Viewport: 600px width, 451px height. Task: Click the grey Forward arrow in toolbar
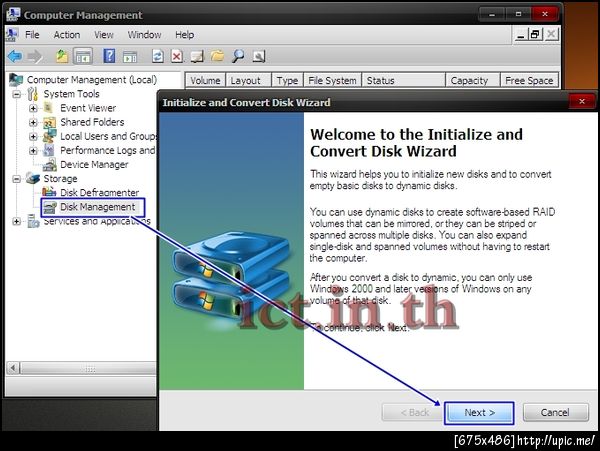[34, 57]
